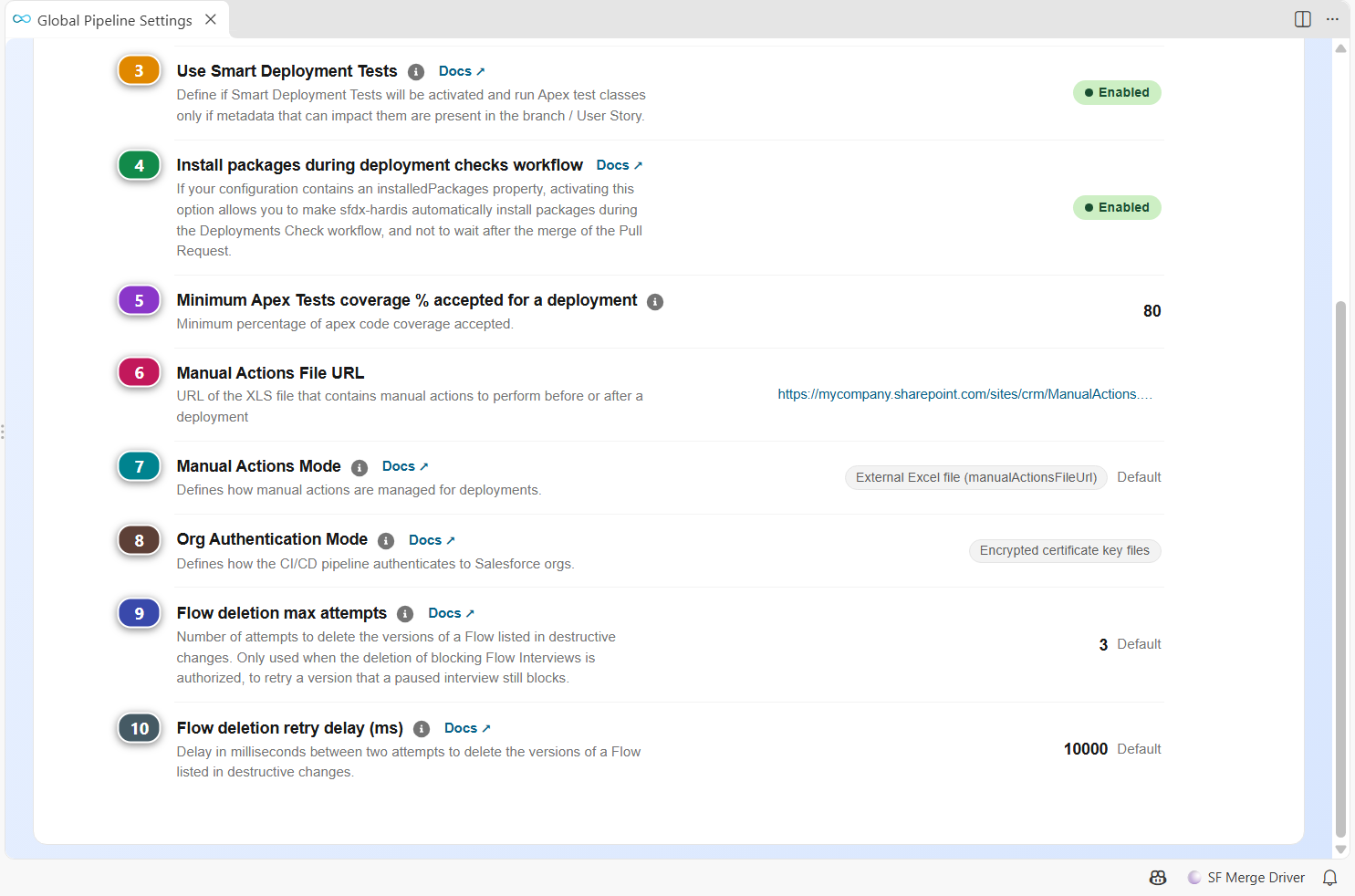The height and width of the screenshot is (896, 1355).
Task: Click Enabled badge for Install packages setting
Action: coord(1117,207)
